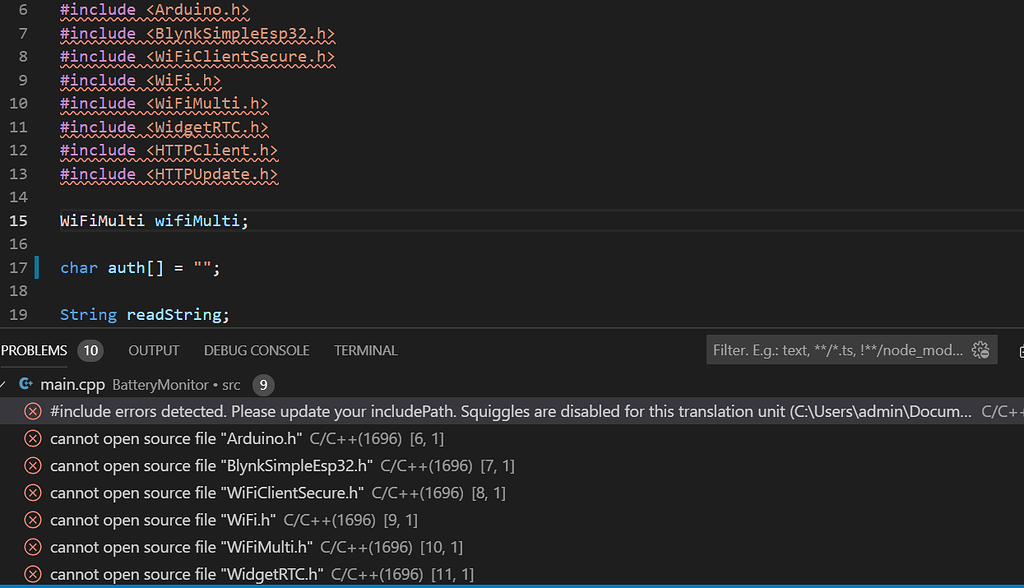Place cursor on line 15 WiFiMulti declaration
Image resolution: width=1024 pixels, height=588 pixels.
click(153, 221)
